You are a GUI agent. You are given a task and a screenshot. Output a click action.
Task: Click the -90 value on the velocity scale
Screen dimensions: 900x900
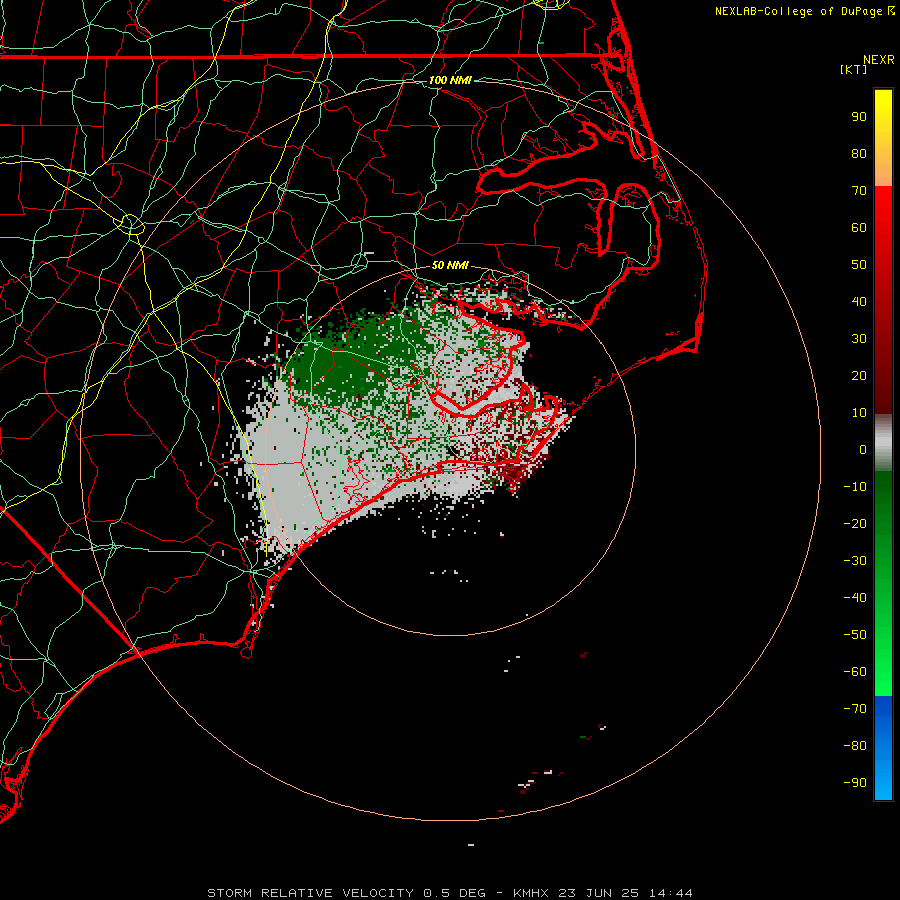pos(855,783)
